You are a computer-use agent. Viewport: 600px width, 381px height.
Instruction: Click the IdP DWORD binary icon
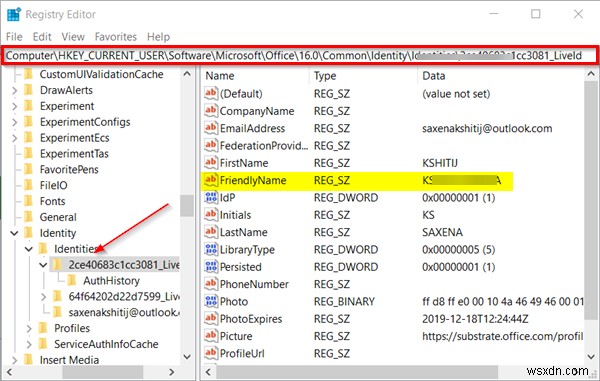coord(211,197)
